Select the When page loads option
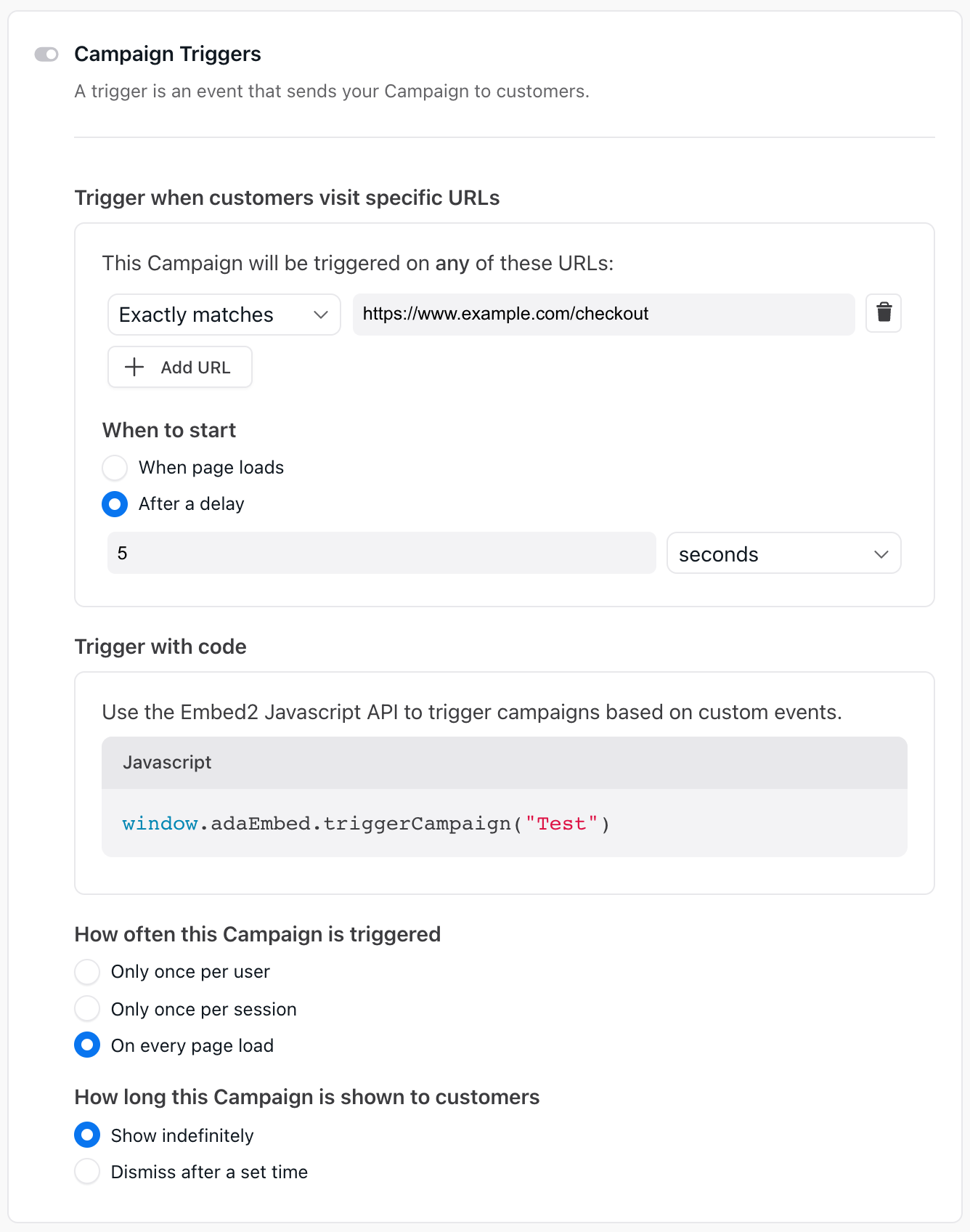This screenshot has height=1232, width=970. pos(115,468)
